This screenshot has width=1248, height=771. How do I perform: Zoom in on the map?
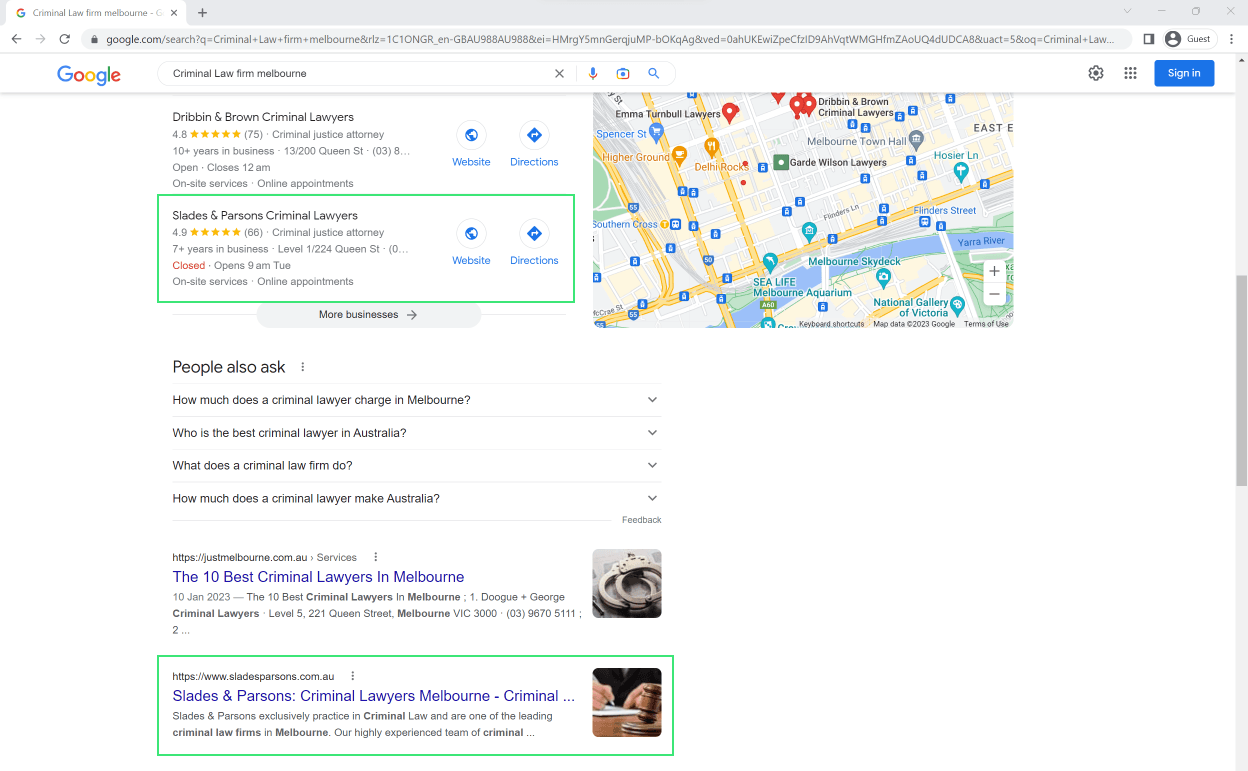(x=994, y=270)
